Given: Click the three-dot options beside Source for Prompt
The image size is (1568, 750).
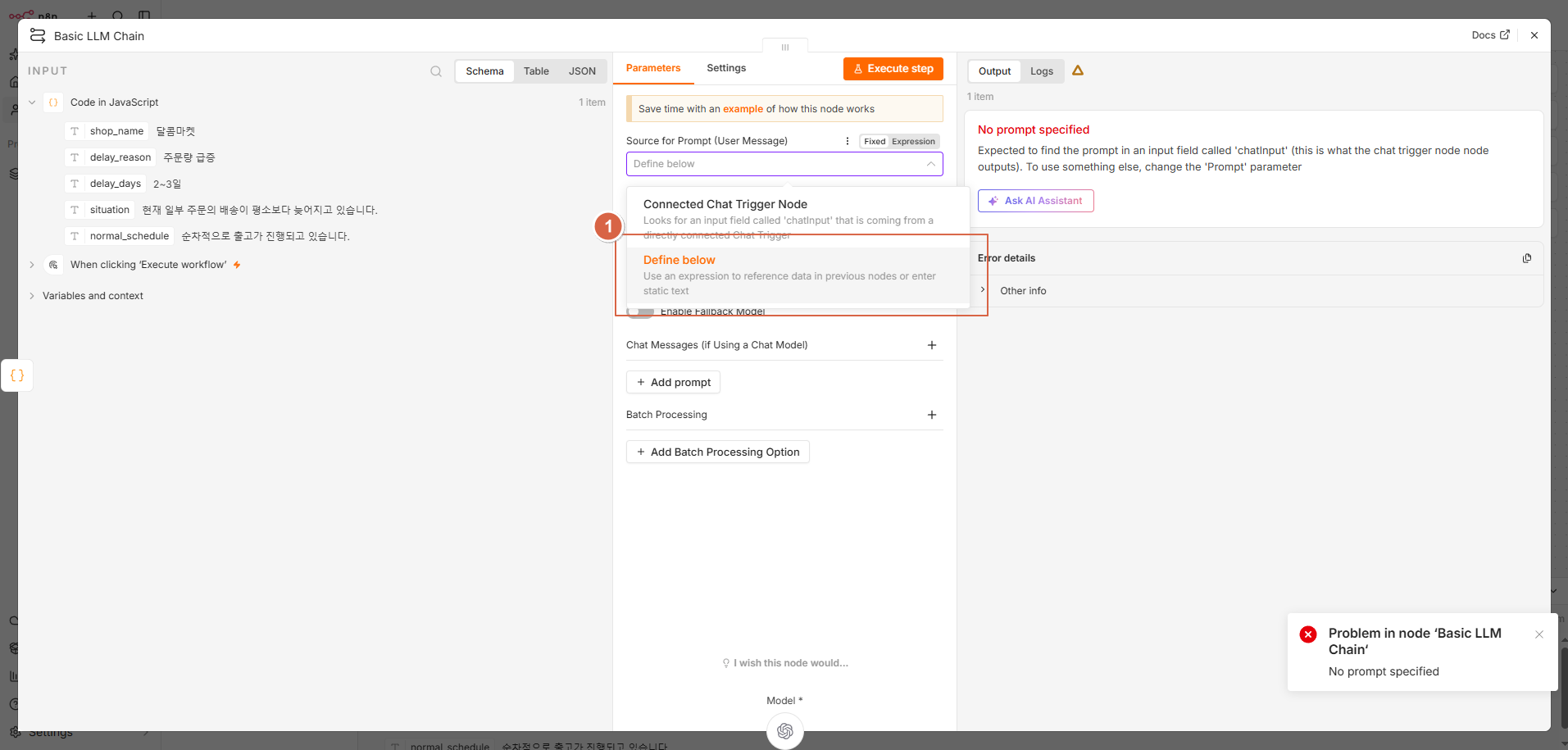Looking at the screenshot, I should tap(848, 141).
